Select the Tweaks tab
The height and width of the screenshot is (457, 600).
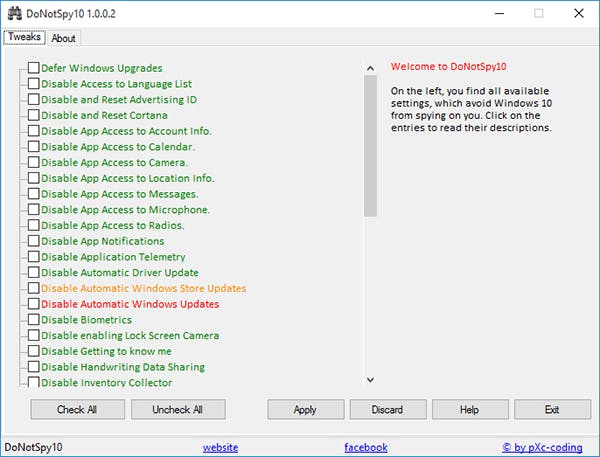pos(24,37)
